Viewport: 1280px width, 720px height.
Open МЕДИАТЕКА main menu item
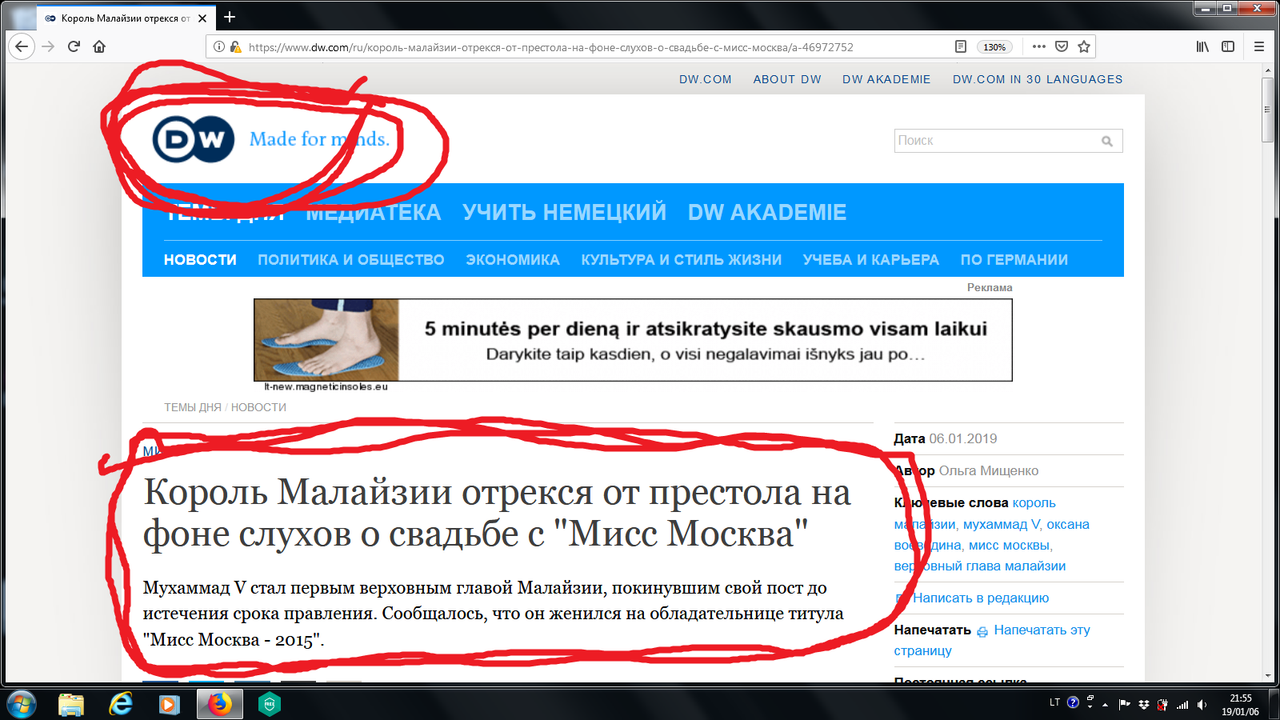(373, 212)
